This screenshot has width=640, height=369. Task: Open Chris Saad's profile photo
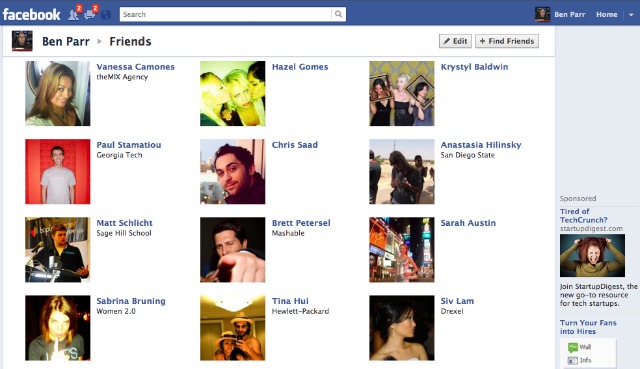(x=233, y=171)
